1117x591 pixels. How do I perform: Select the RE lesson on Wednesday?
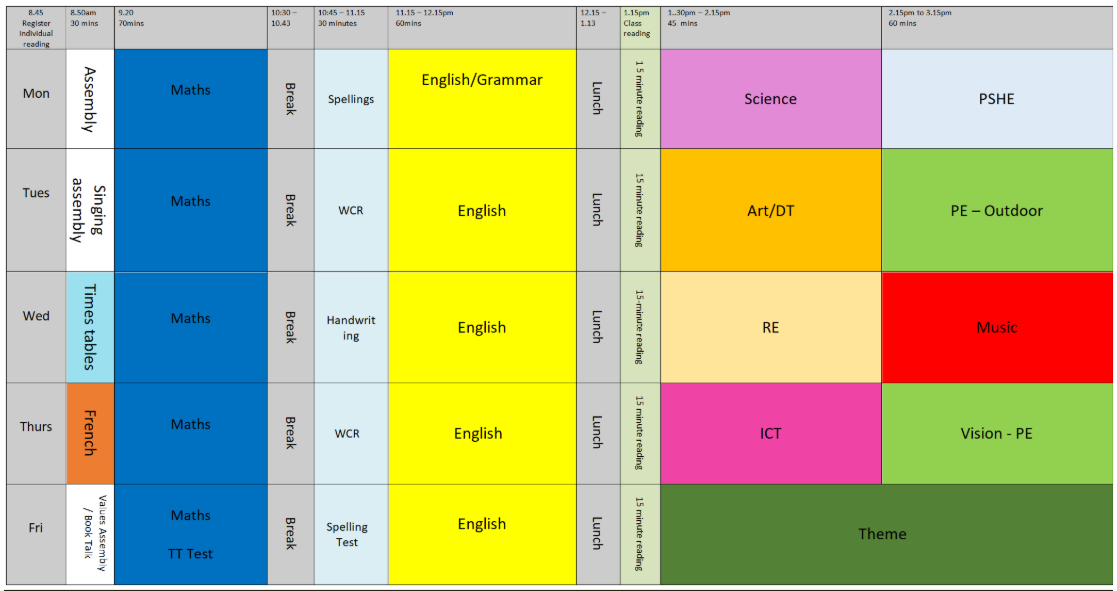[770, 327]
